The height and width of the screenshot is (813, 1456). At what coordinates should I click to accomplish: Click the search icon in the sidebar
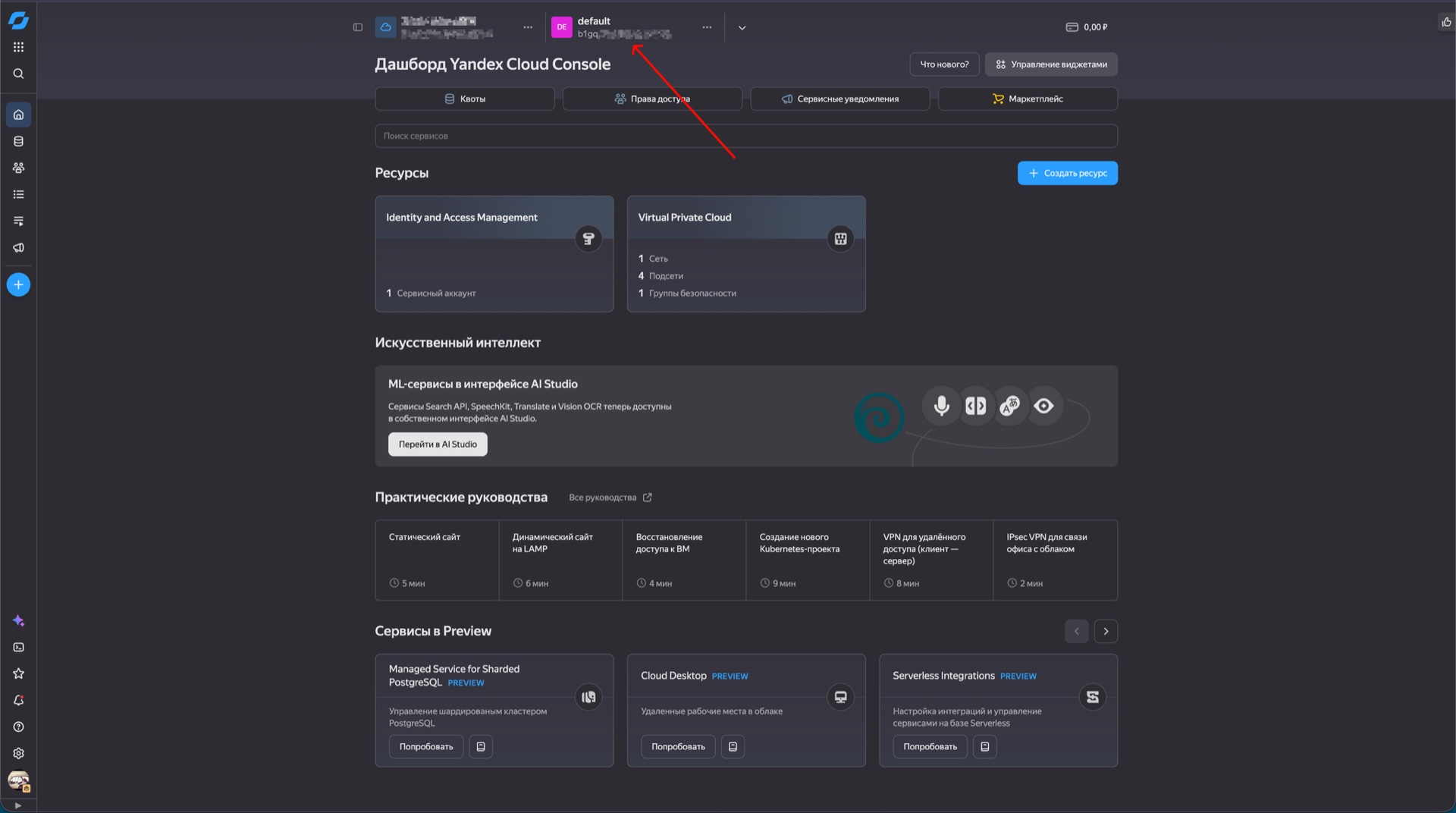coord(19,74)
